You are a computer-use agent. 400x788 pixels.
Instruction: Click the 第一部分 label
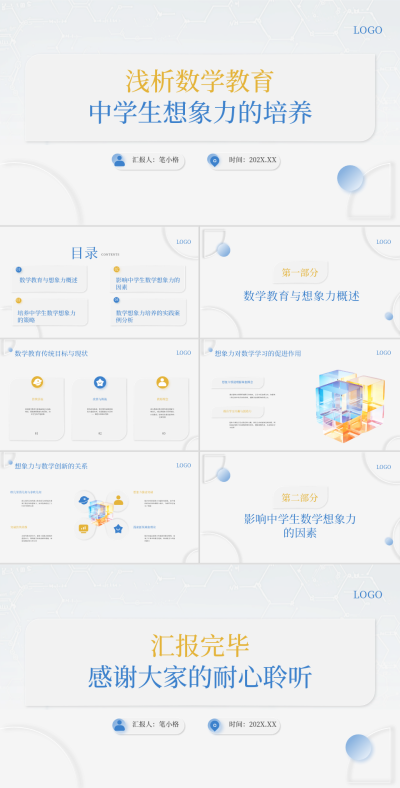tap(300, 272)
